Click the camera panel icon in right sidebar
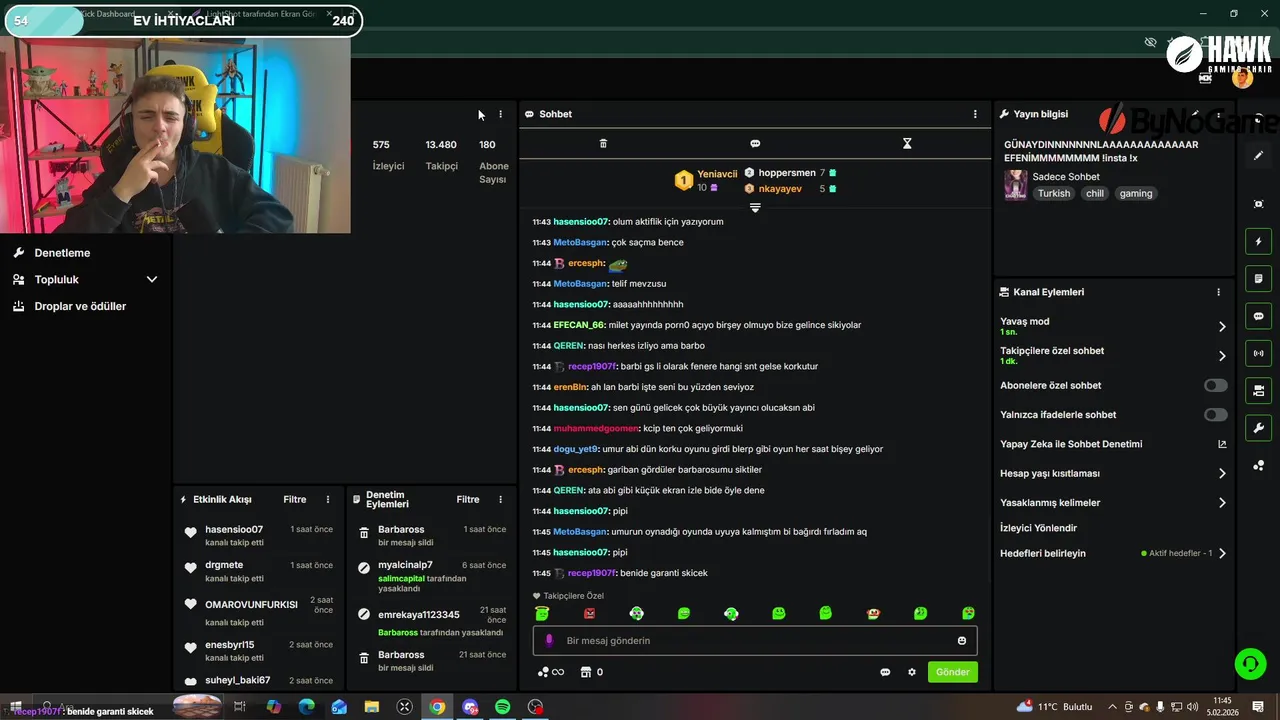Screen dimensions: 1280x720 [1259, 390]
